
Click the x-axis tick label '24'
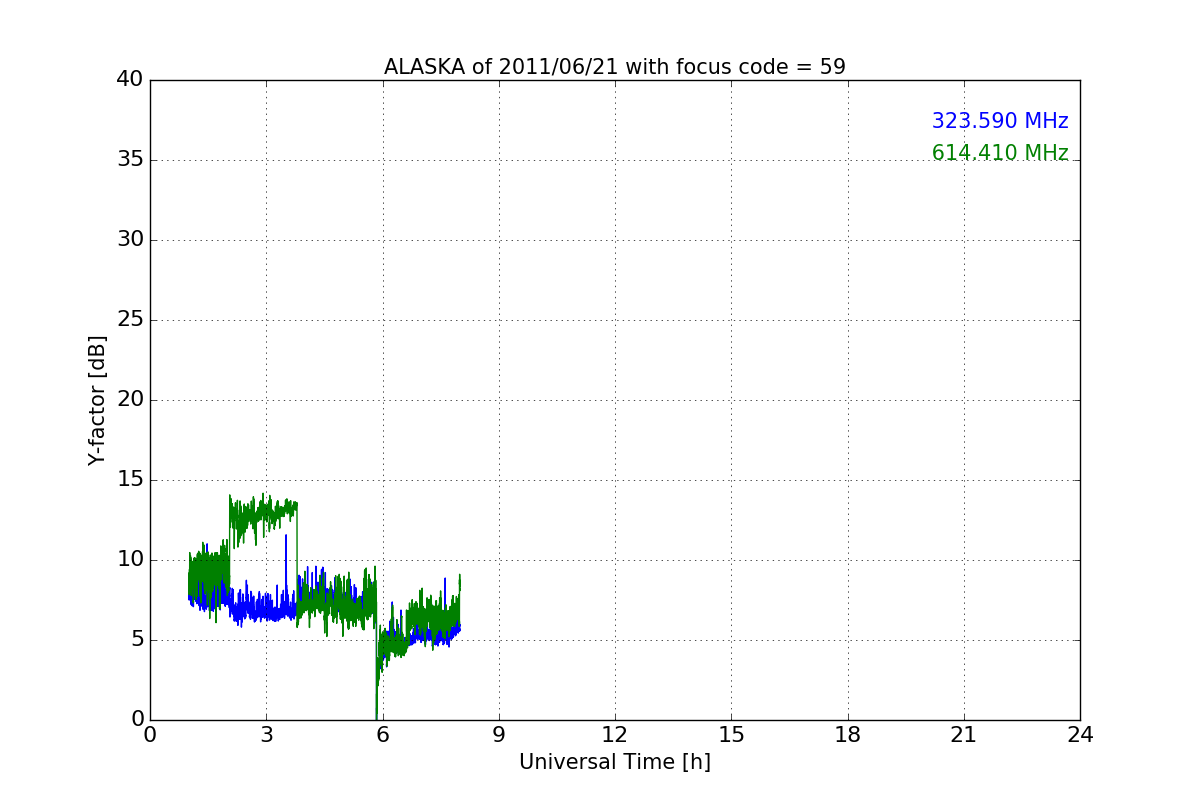click(x=1080, y=735)
